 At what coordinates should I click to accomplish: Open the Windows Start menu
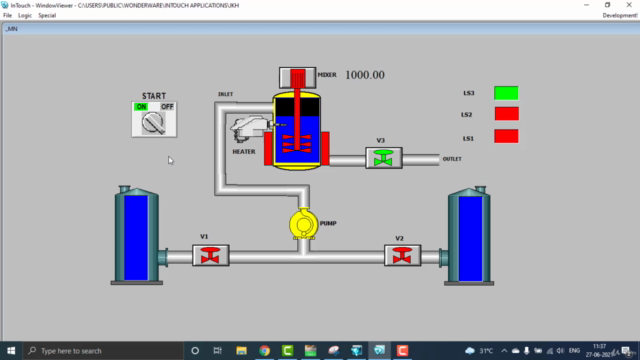point(11,351)
